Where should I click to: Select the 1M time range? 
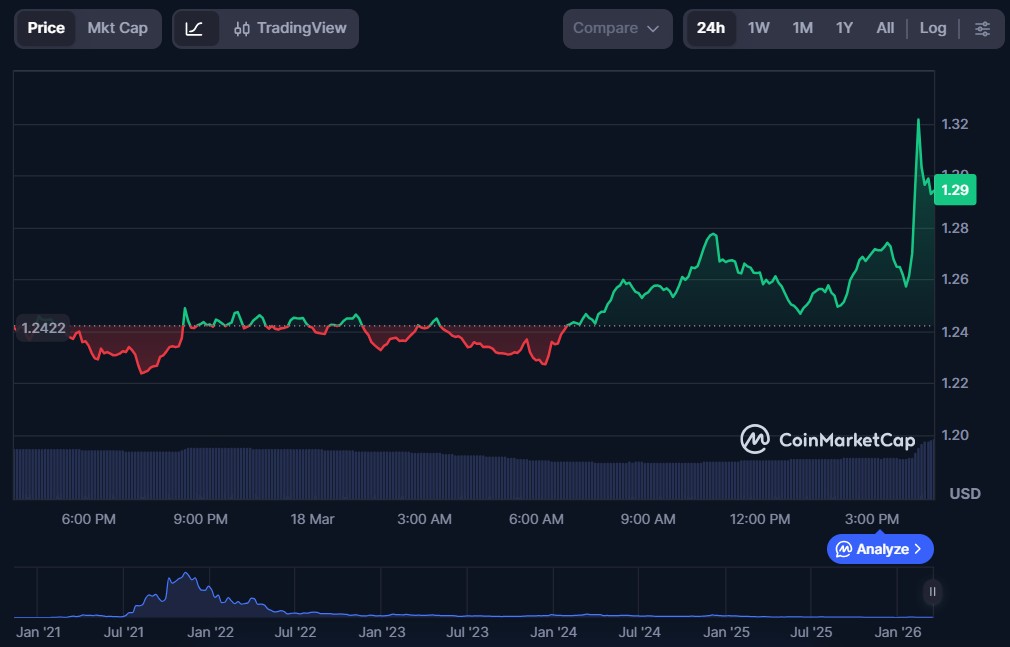802,29
